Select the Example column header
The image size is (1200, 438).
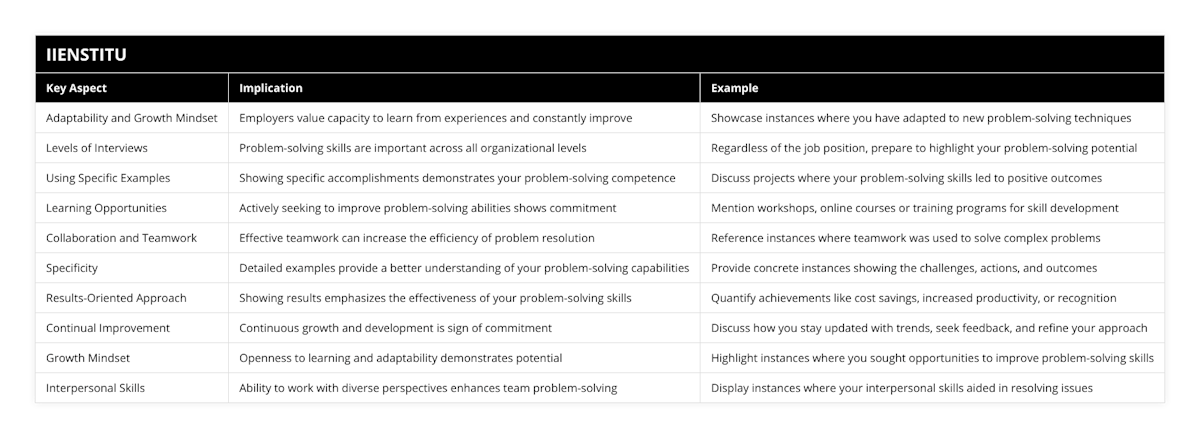pos(735,88)
